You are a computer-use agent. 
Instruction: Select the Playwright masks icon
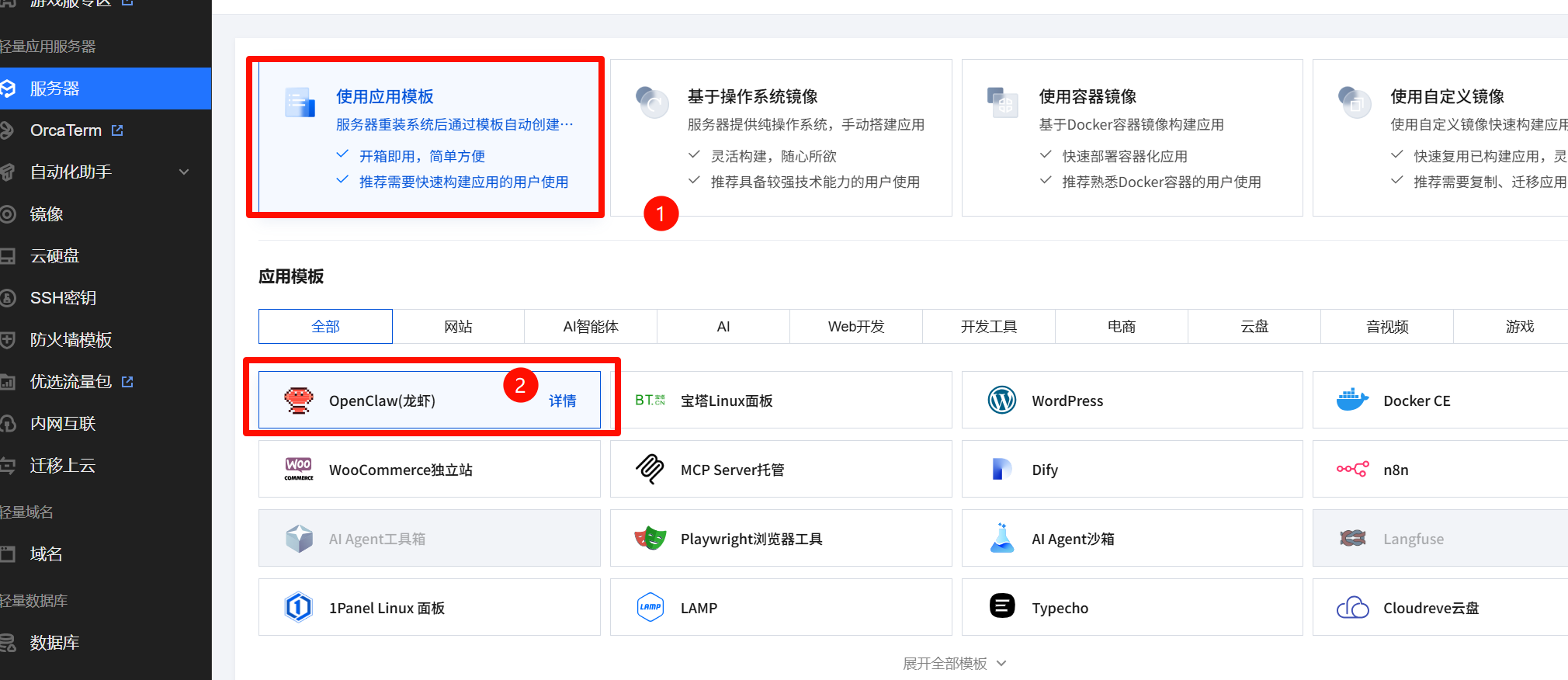coord(650,539)
